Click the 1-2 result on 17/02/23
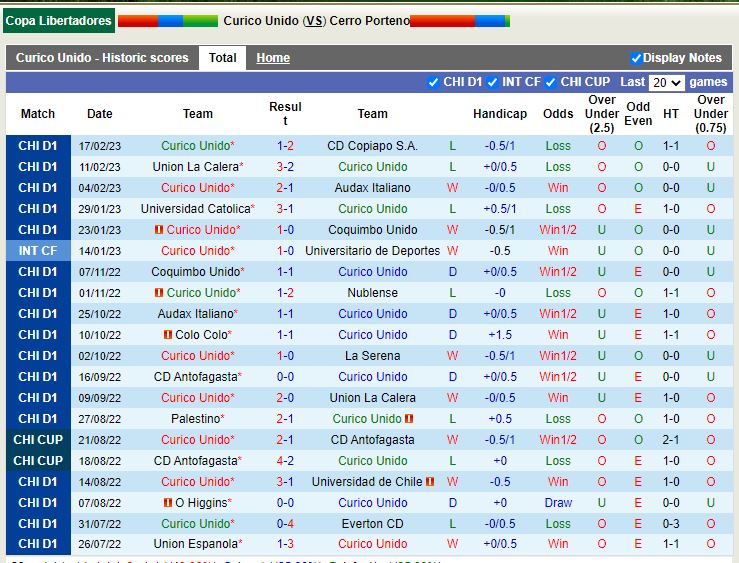This screenshot has height=563, width=739. [285, 146]
